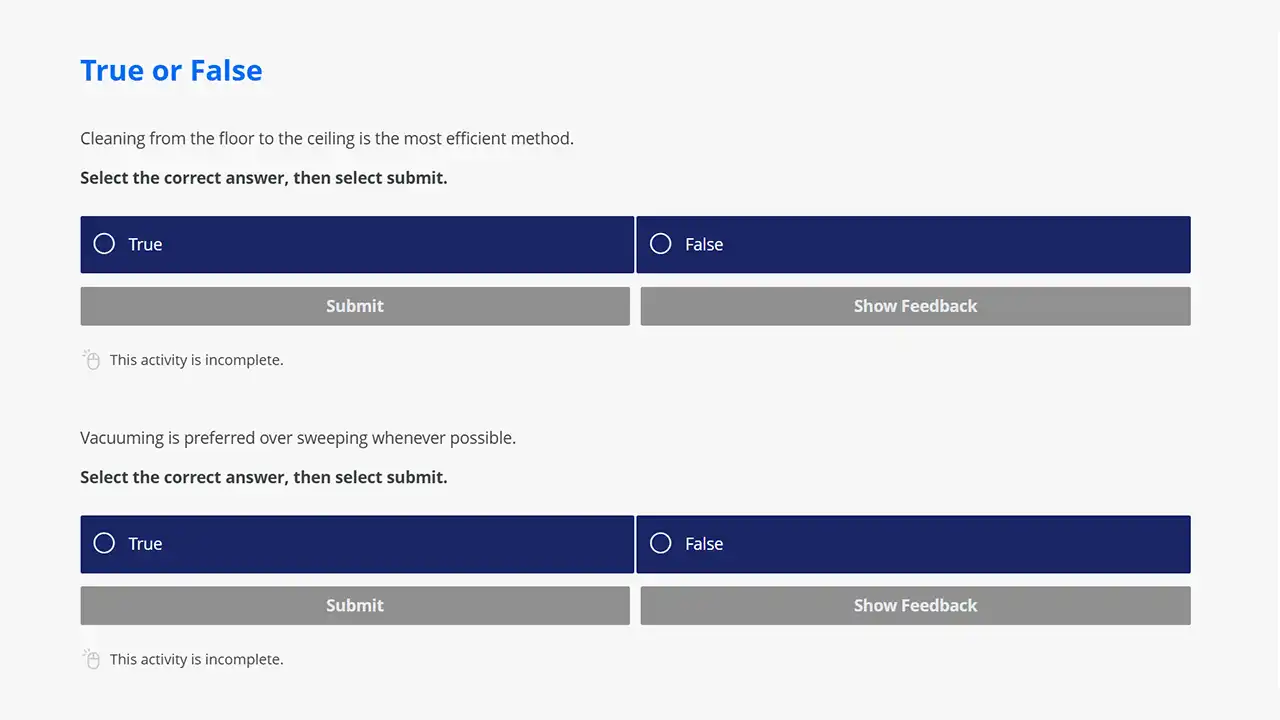This screenshot has height=720, width=1280.
Task: Click the "True" label text in the first question
Action: [x=145, y=244]
